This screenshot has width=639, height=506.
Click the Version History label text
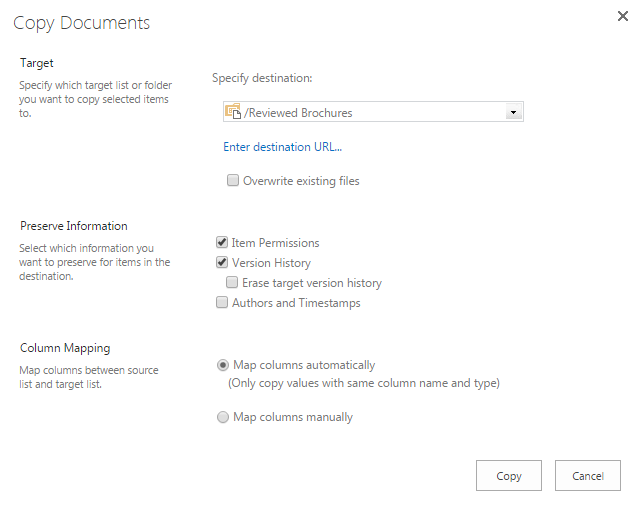(x=271, y=263)
